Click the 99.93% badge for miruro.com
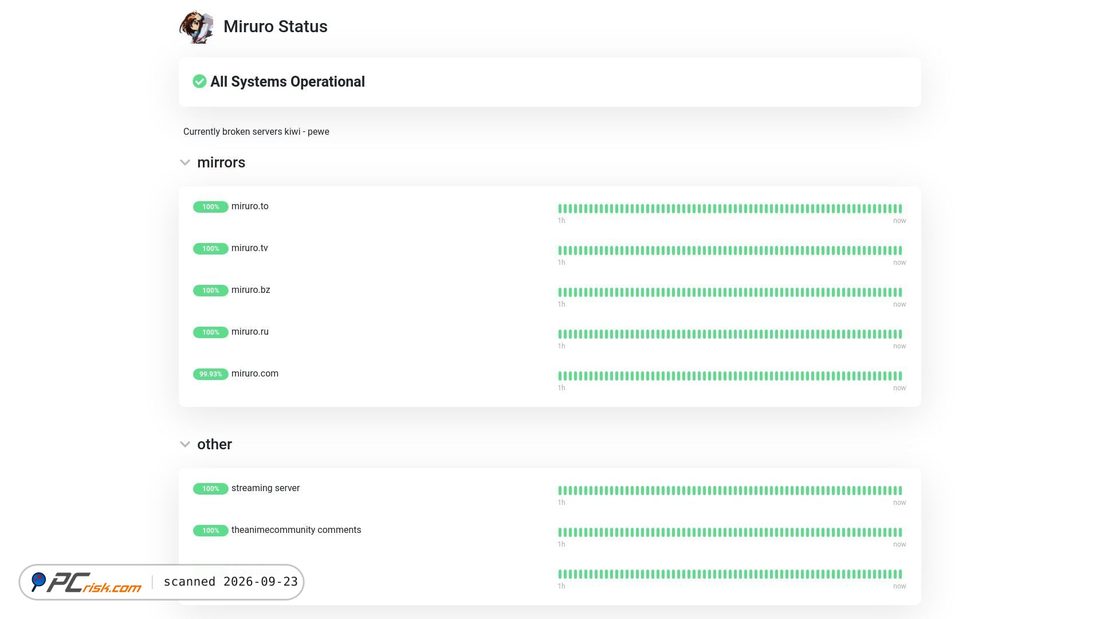Screen dimensions: 1100x619 (210, 374)
